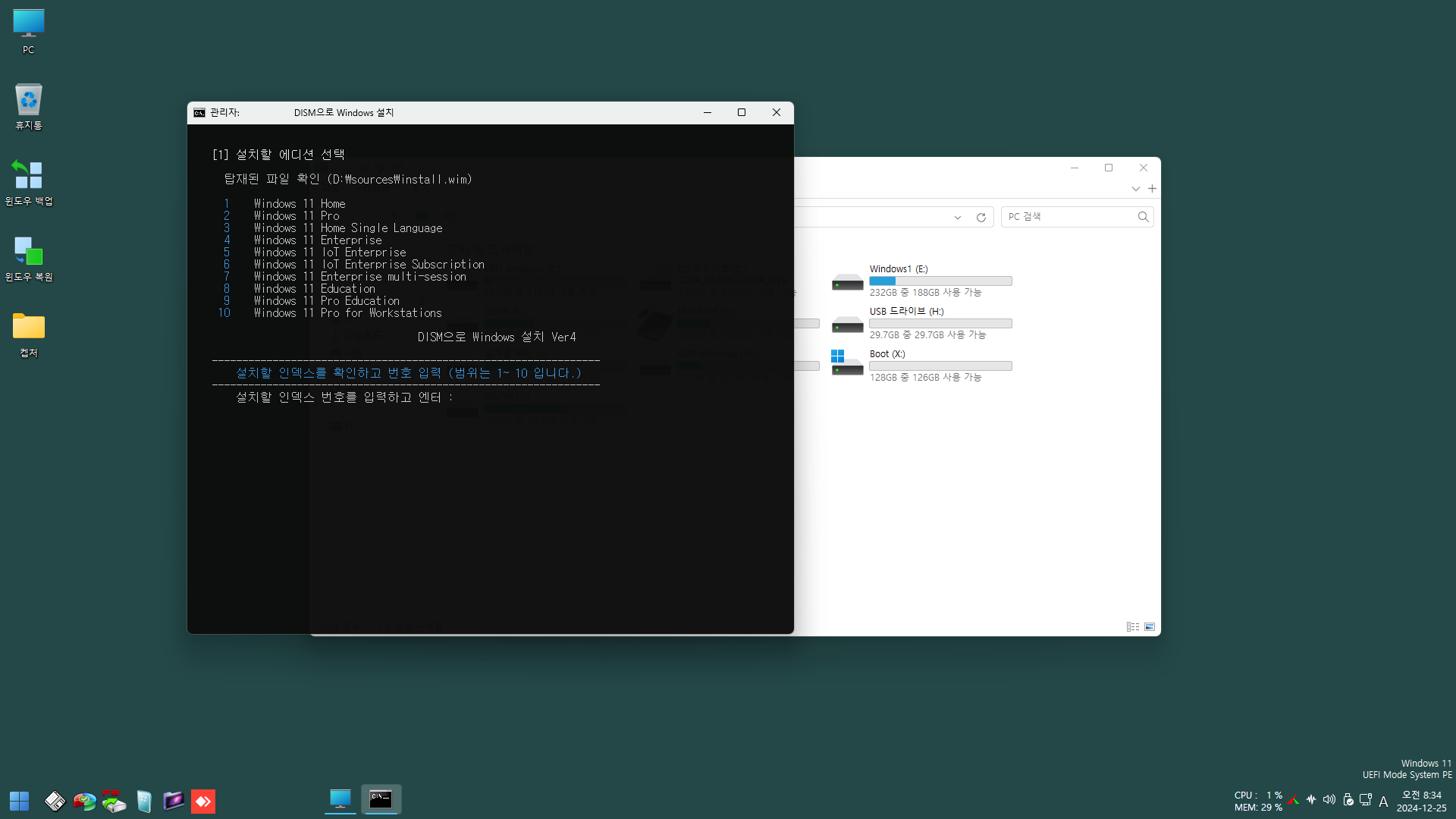Screen dimensions: 1456x819
Task: Activate the command prompt taskbar button
Action: (381, 799)
